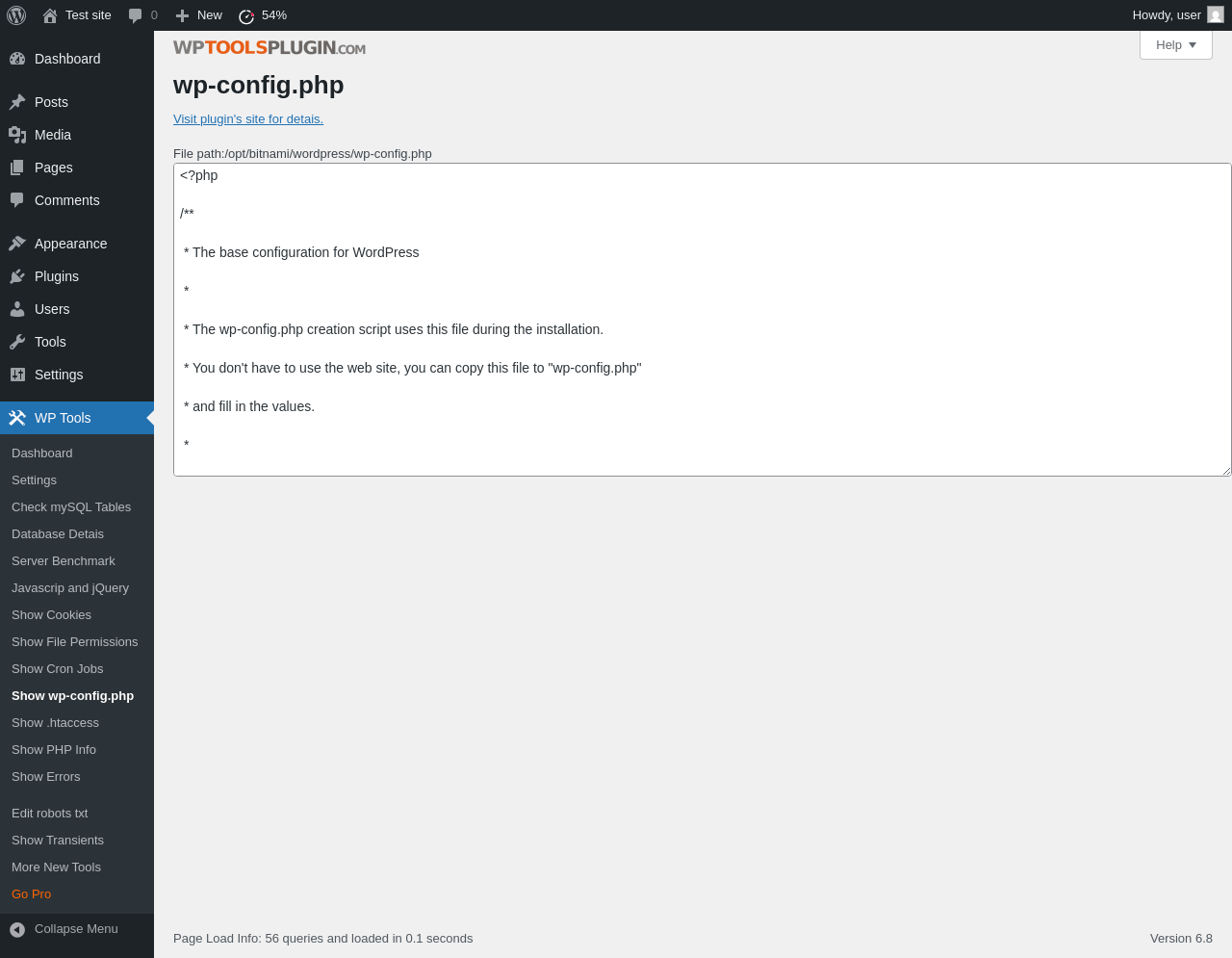Open Plugins via the plug icon
Screen dimensions: 1232x958
(x=17, y=276)
